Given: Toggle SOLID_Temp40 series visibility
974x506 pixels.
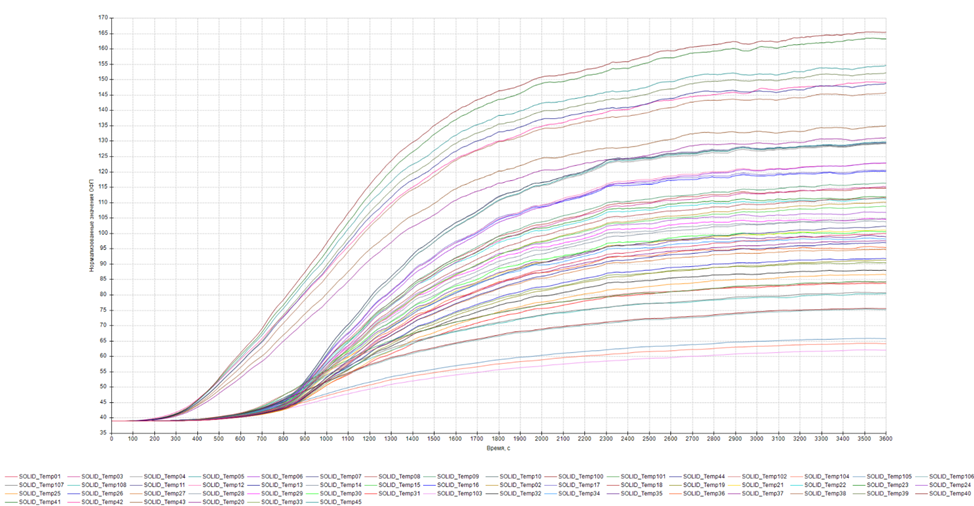Looking at the screenshot, I should [x=951, y=493].
